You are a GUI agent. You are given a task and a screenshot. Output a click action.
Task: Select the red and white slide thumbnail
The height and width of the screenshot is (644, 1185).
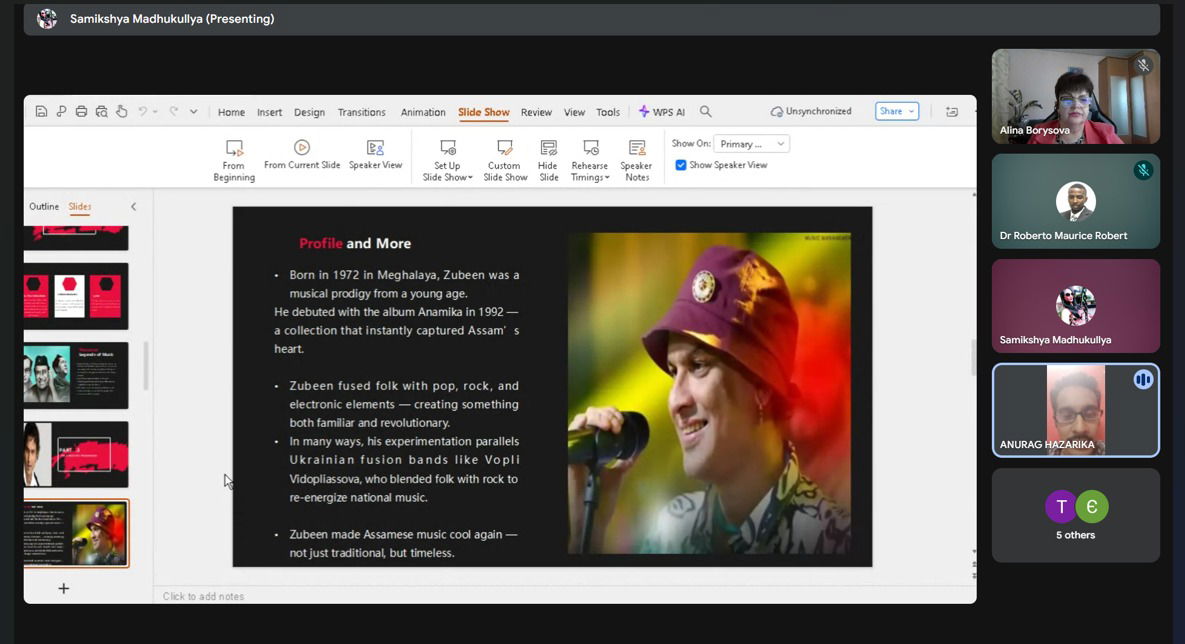76,296
